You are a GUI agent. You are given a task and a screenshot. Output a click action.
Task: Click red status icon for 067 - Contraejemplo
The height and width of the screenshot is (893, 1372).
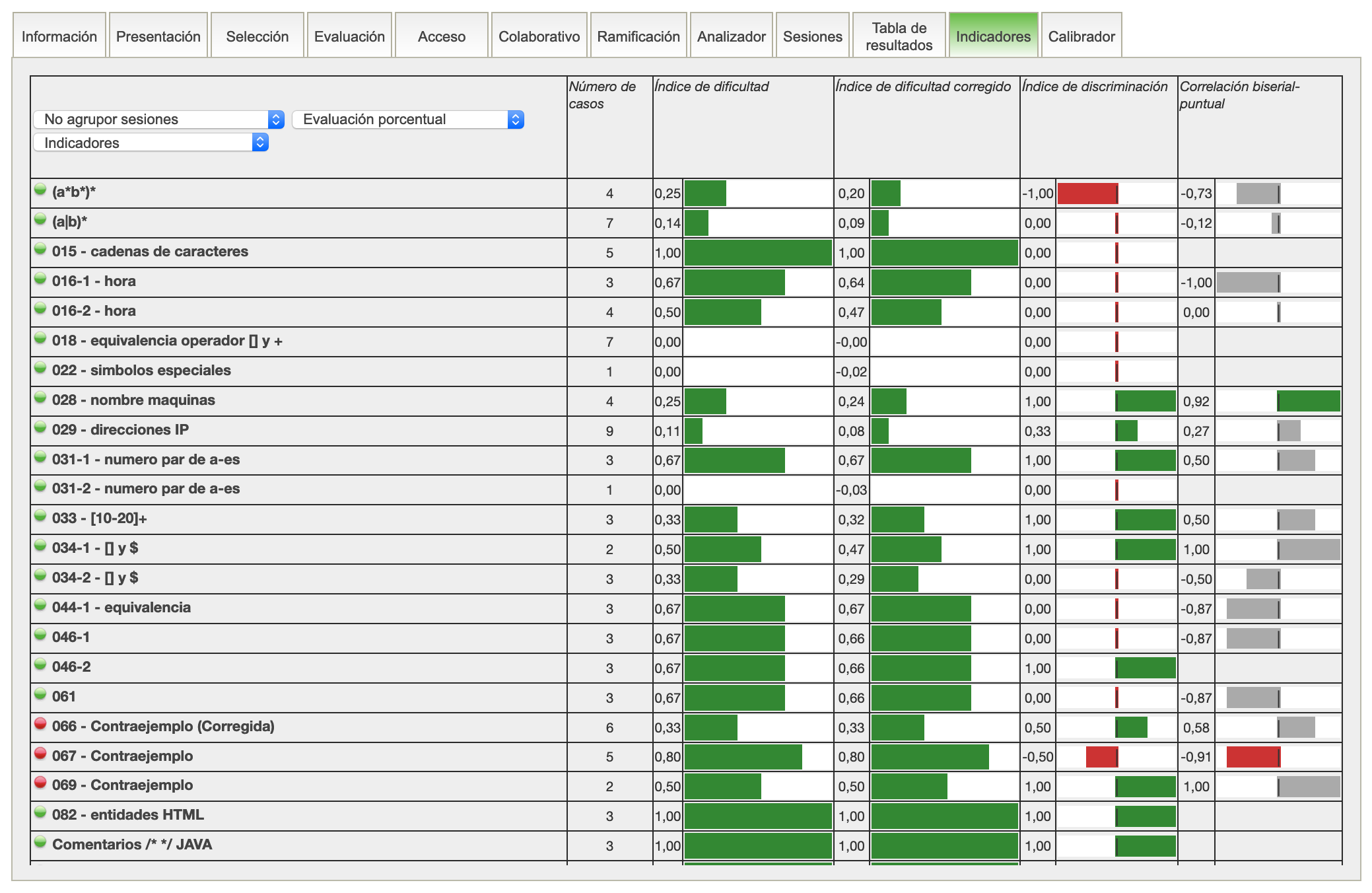click(40, 754)
